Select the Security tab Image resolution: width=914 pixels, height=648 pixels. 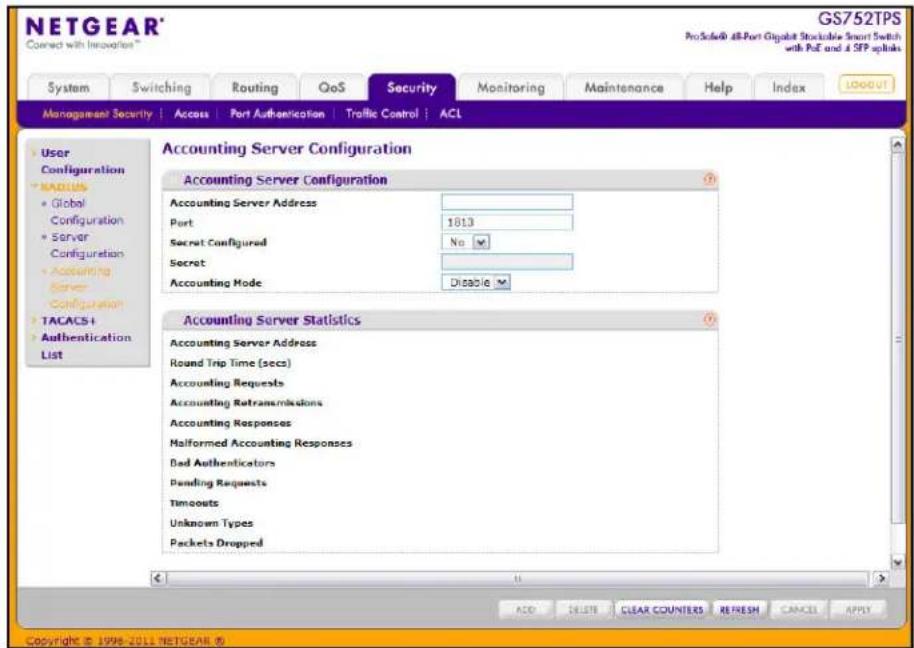412,88
